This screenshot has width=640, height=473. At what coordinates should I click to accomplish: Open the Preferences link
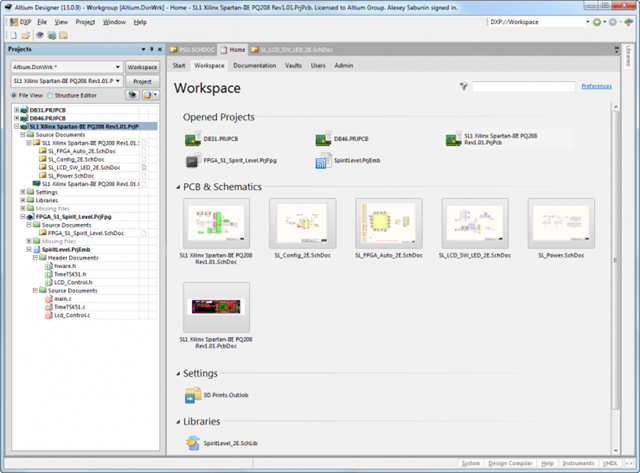click(x=596, y=86)
